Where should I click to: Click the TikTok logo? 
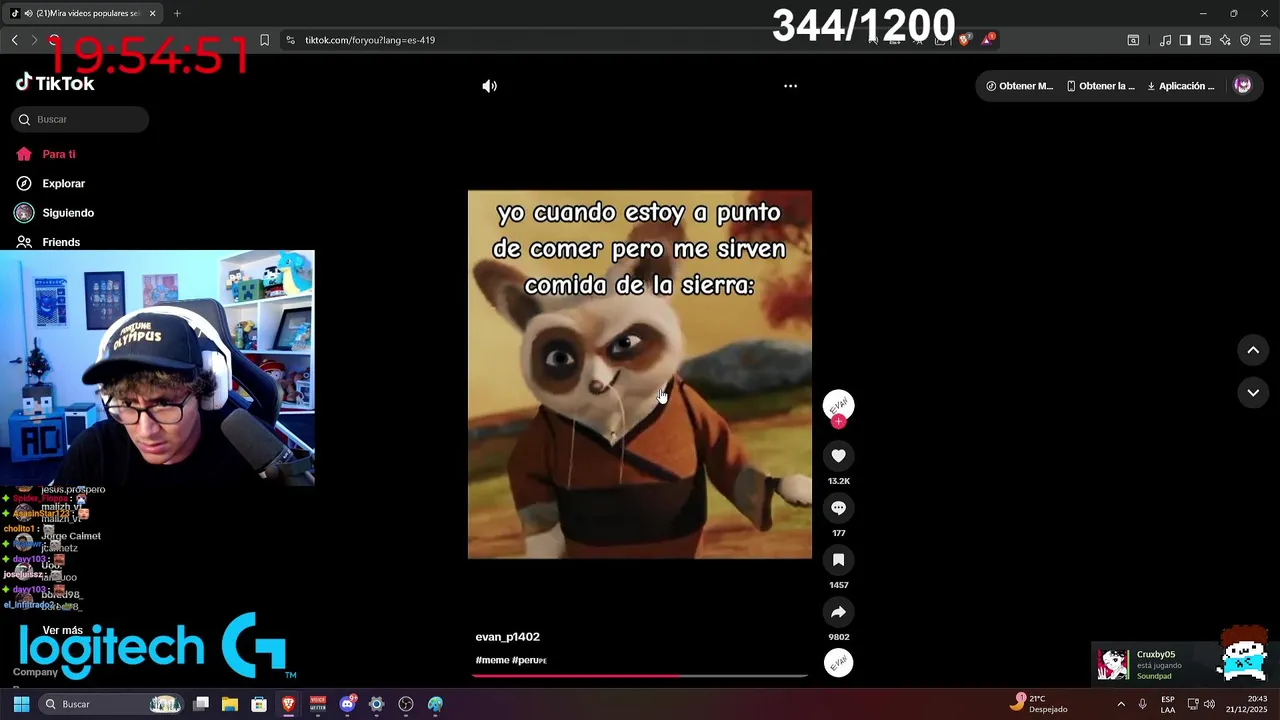point(55,83)
